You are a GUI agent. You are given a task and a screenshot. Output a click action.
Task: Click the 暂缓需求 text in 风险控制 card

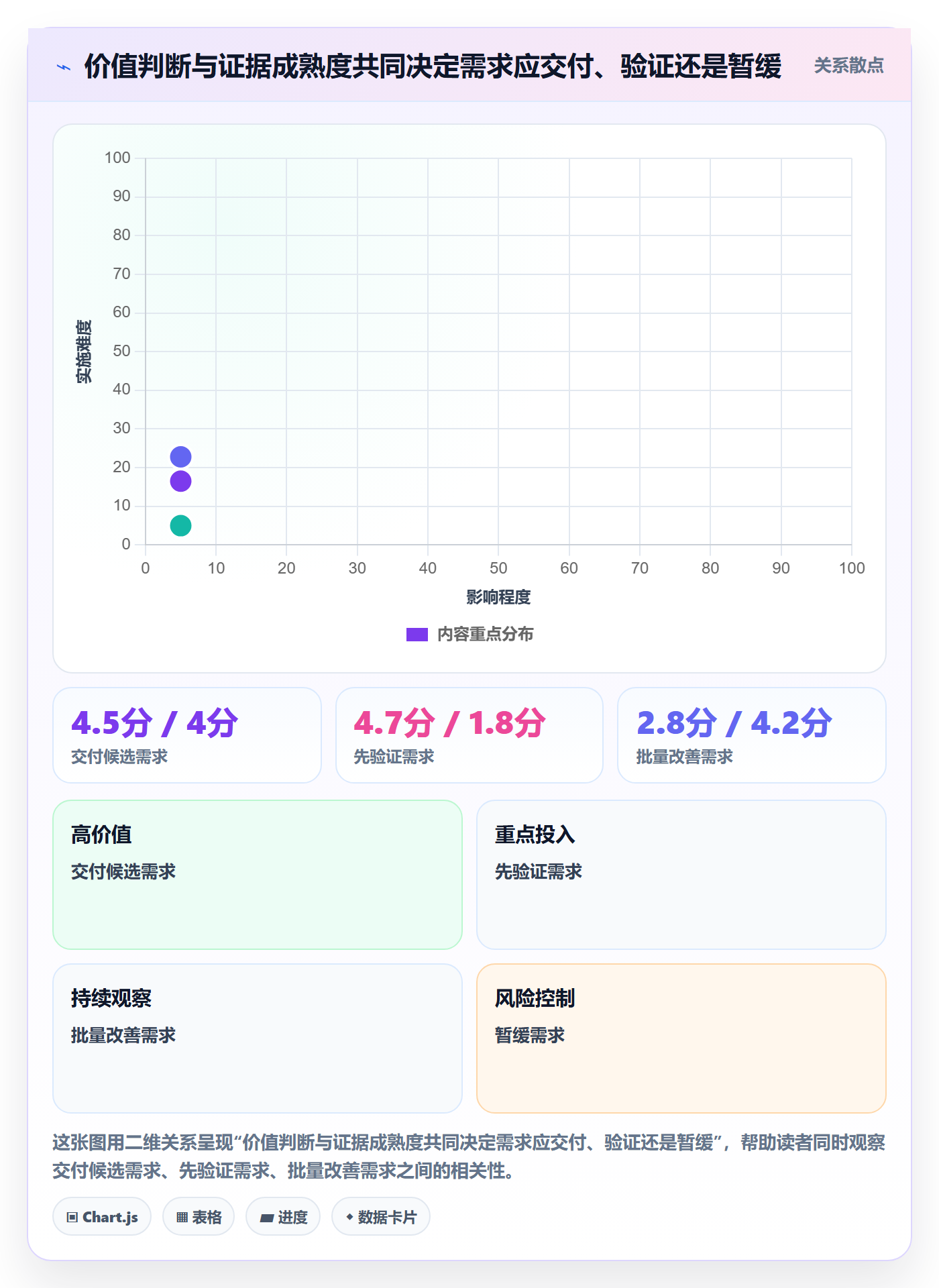tap(530, 1035)
